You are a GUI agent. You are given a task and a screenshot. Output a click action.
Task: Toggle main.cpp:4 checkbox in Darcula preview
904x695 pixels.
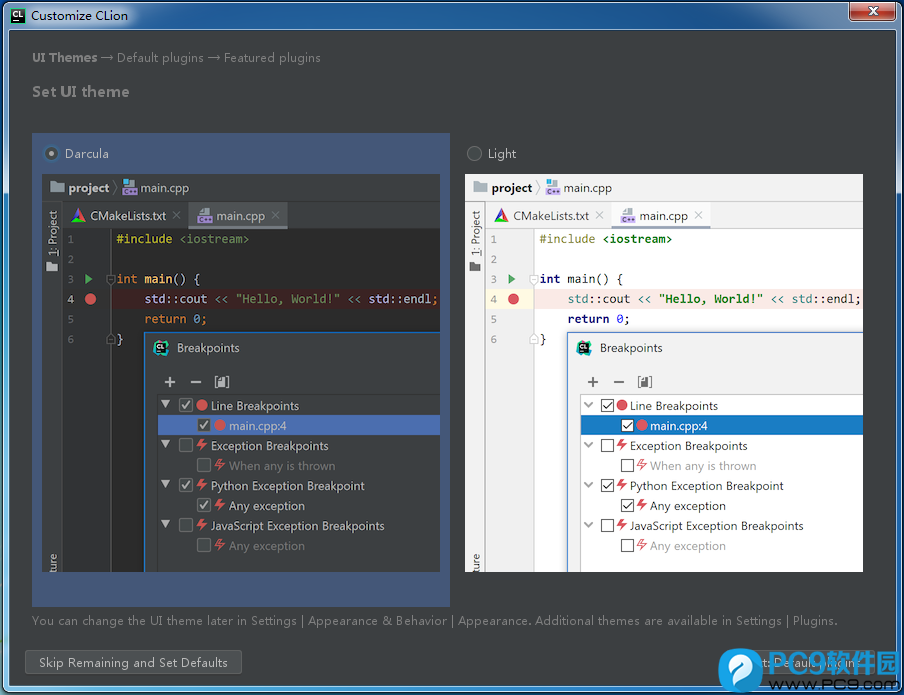coord(204,425)
